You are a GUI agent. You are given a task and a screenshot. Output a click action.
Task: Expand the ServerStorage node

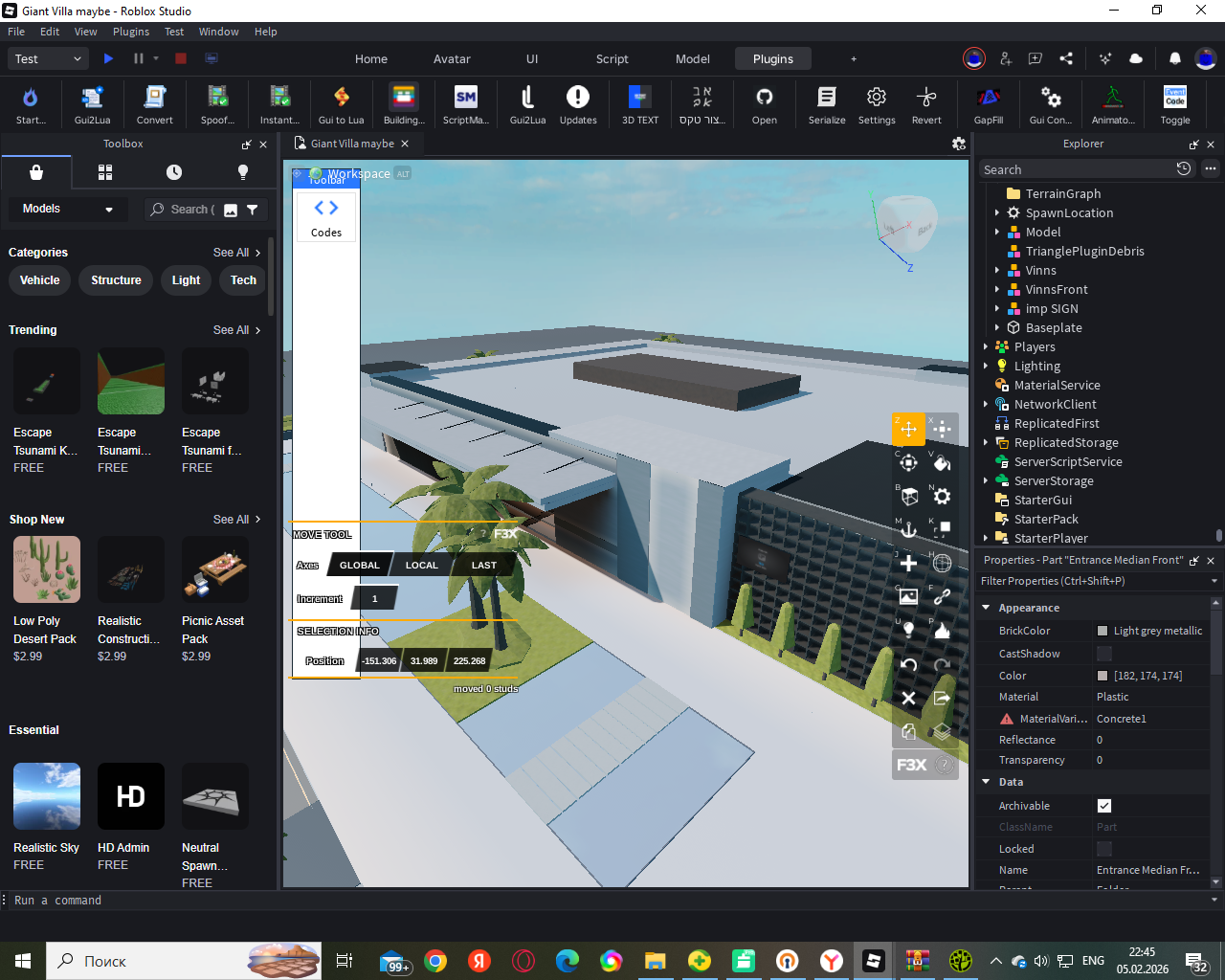986,480
